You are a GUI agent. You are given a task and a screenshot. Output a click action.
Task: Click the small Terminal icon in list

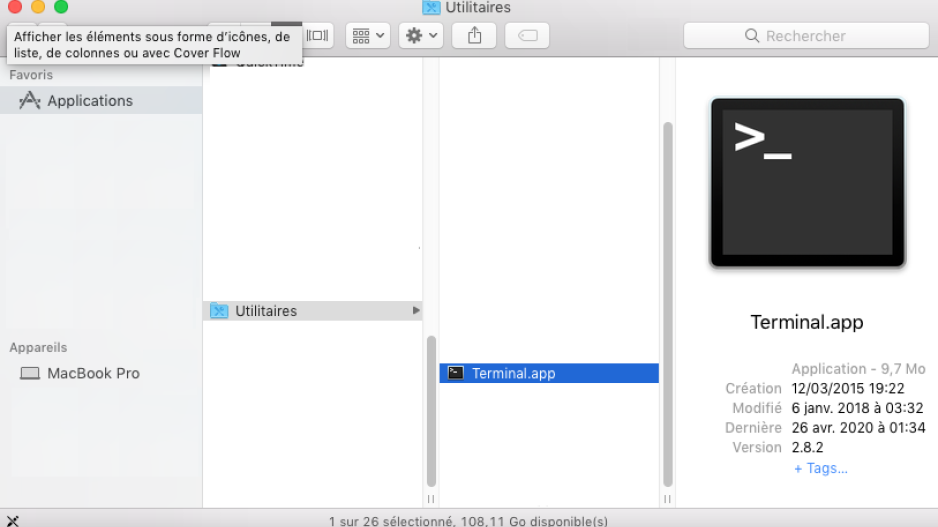[x=455, y=373]
